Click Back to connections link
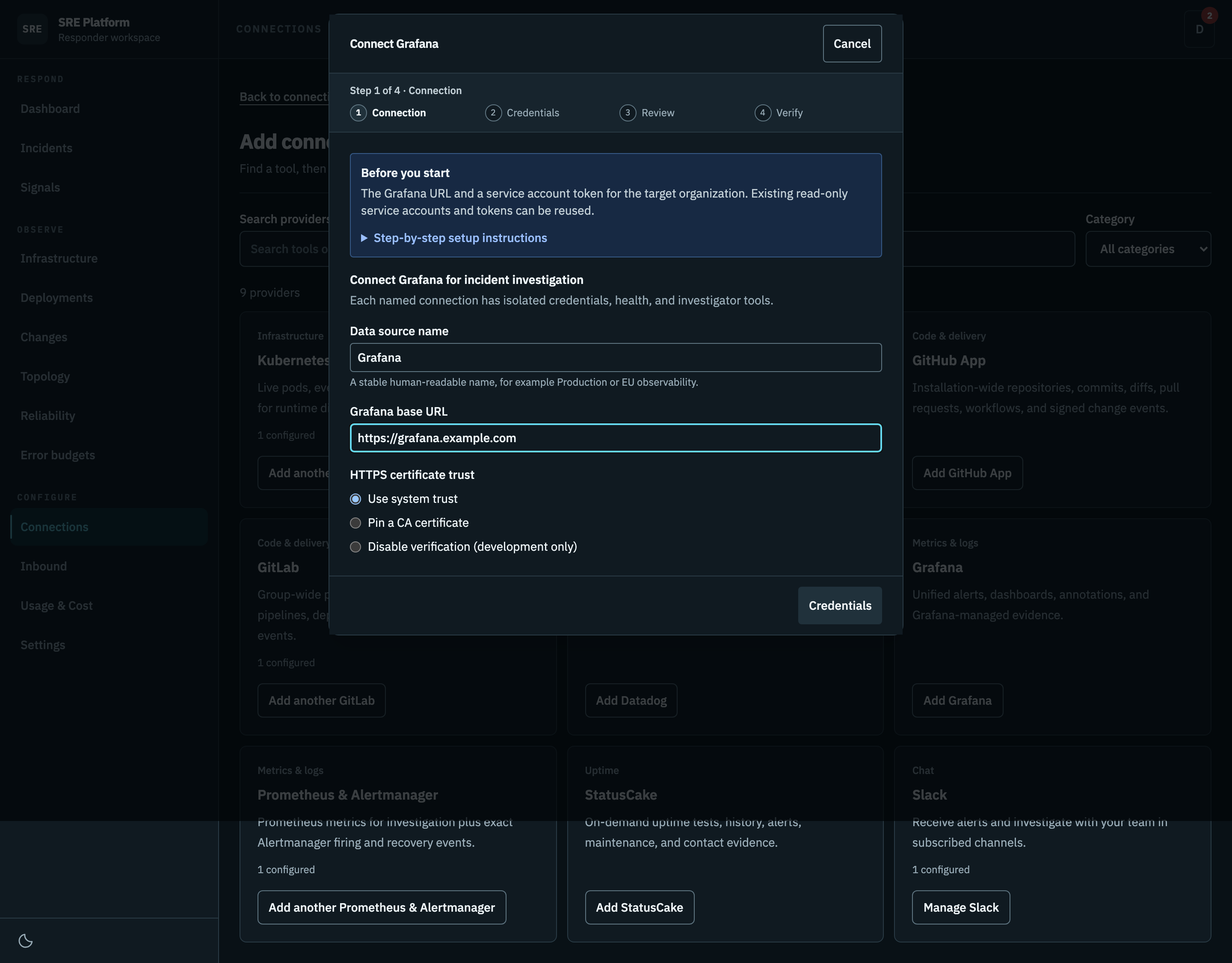The height and width of the screenshot is (963, 1232). click(x=284, y=97)
